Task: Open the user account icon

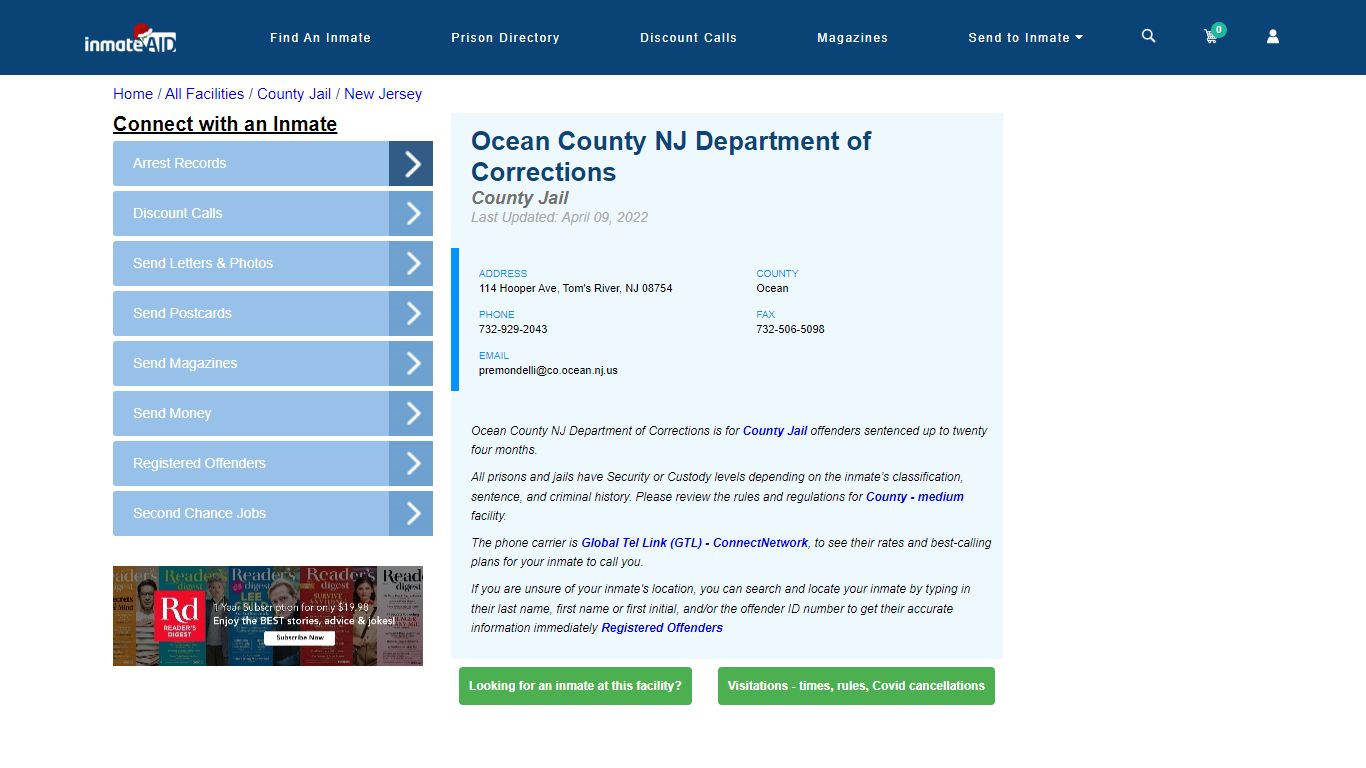Action: pos(1273,36)
